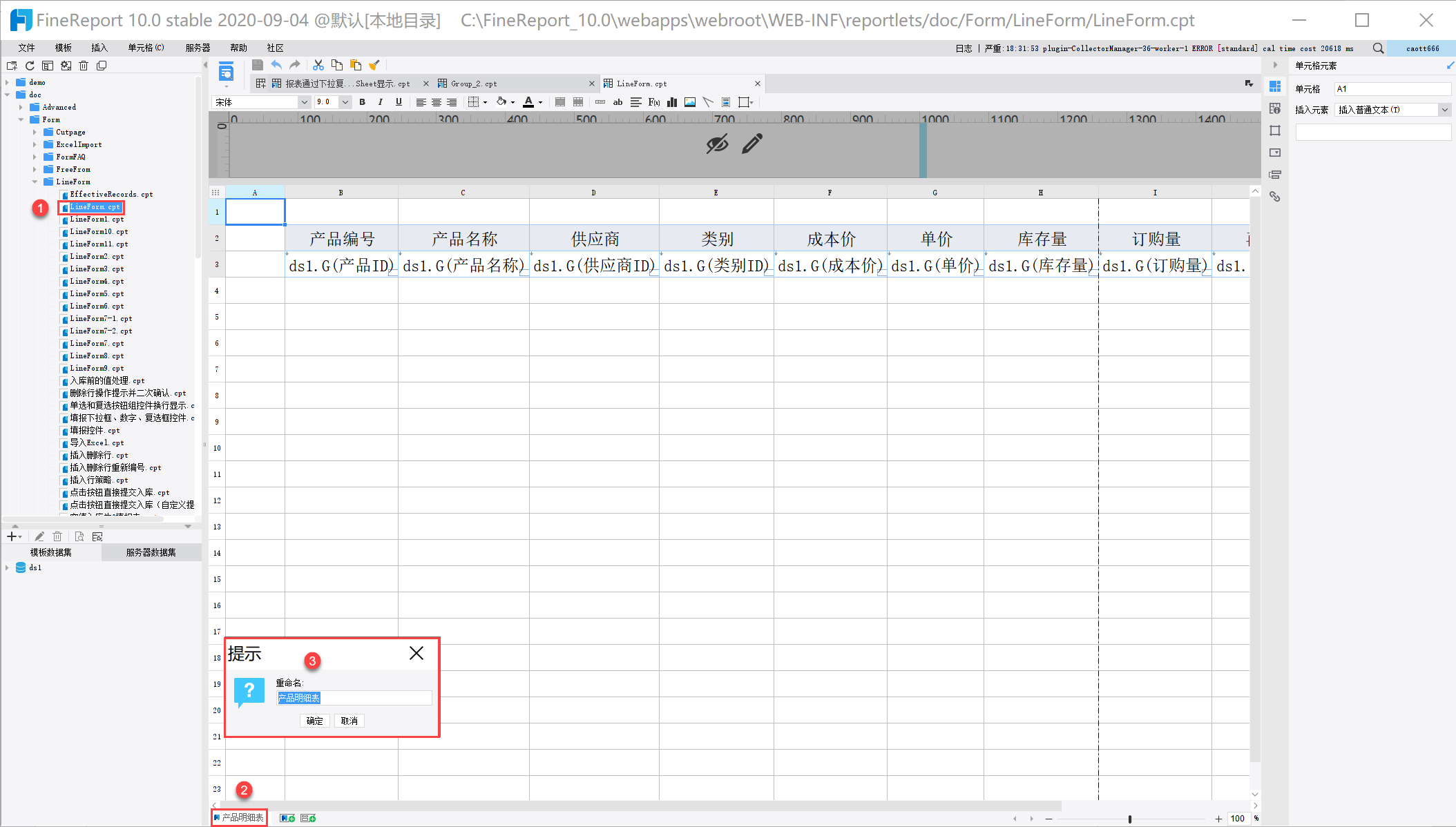Click the pencil edit icon in parameter pane
The width and height of the screenshot is (1456, 827).
click(x=752, y=144)
